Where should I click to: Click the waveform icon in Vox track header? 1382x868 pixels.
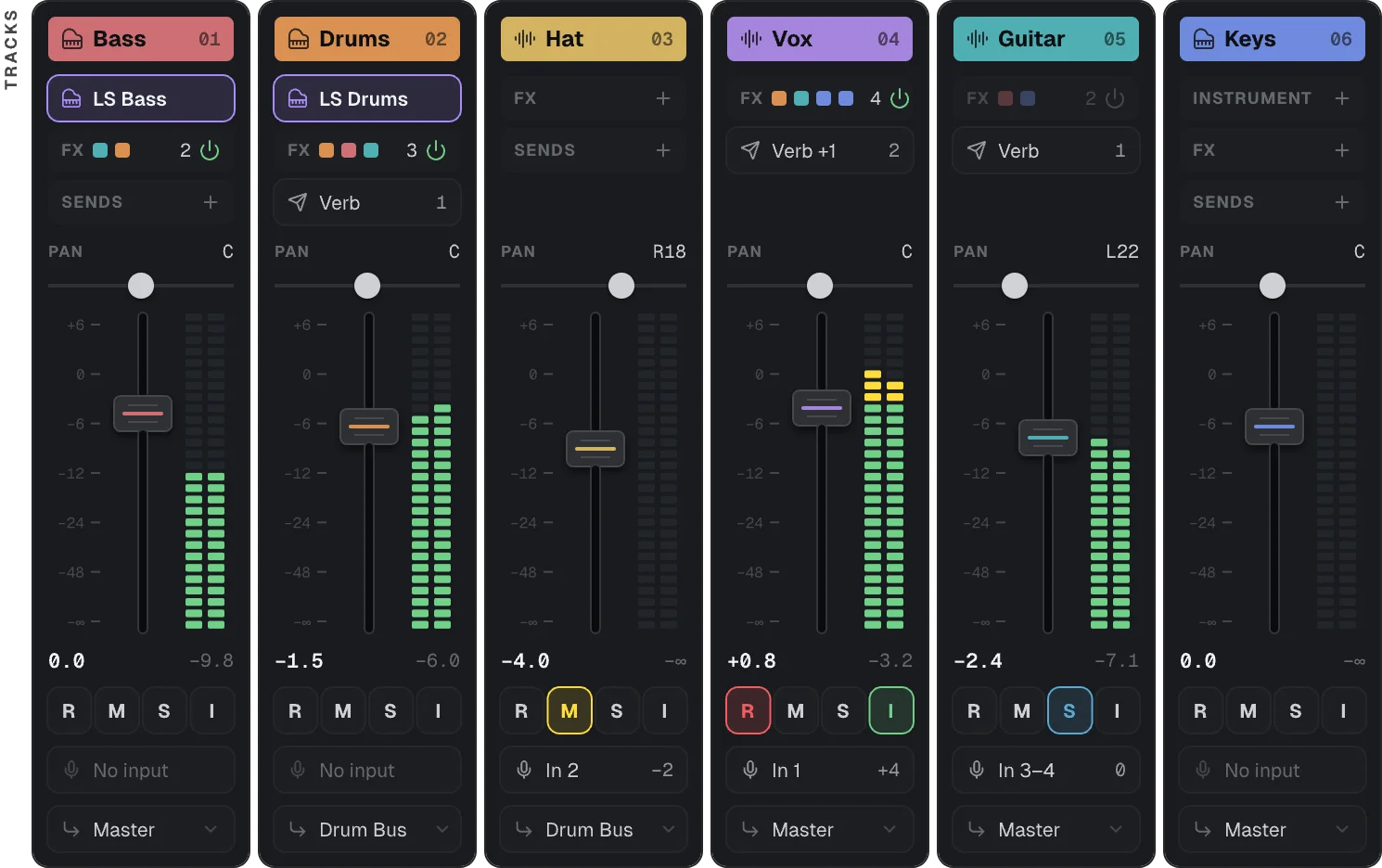751,39
